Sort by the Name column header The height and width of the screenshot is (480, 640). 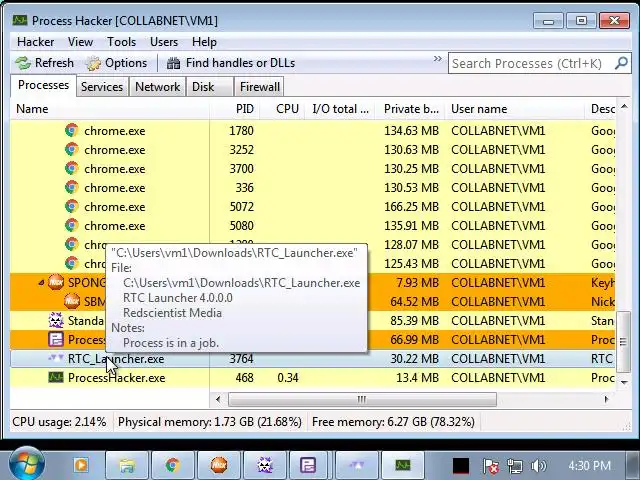click(109, 109)
